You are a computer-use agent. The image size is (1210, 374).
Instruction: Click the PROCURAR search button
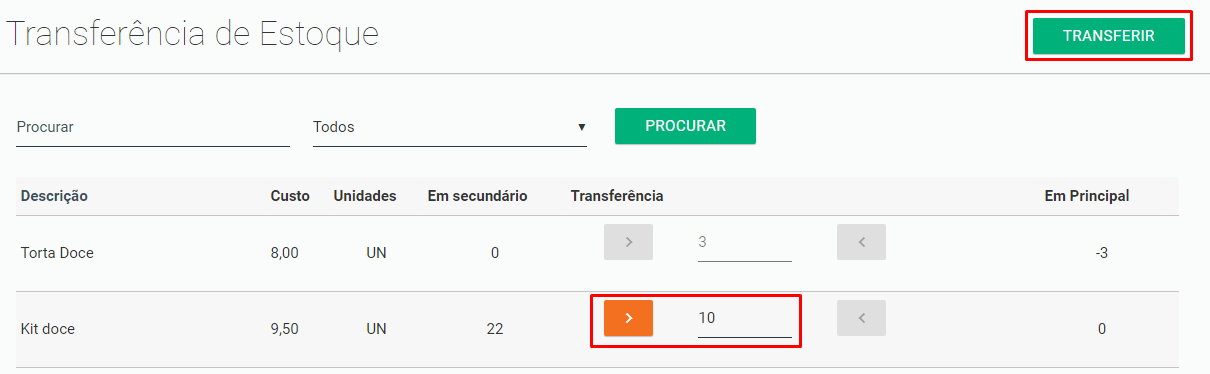click(685, 126)
